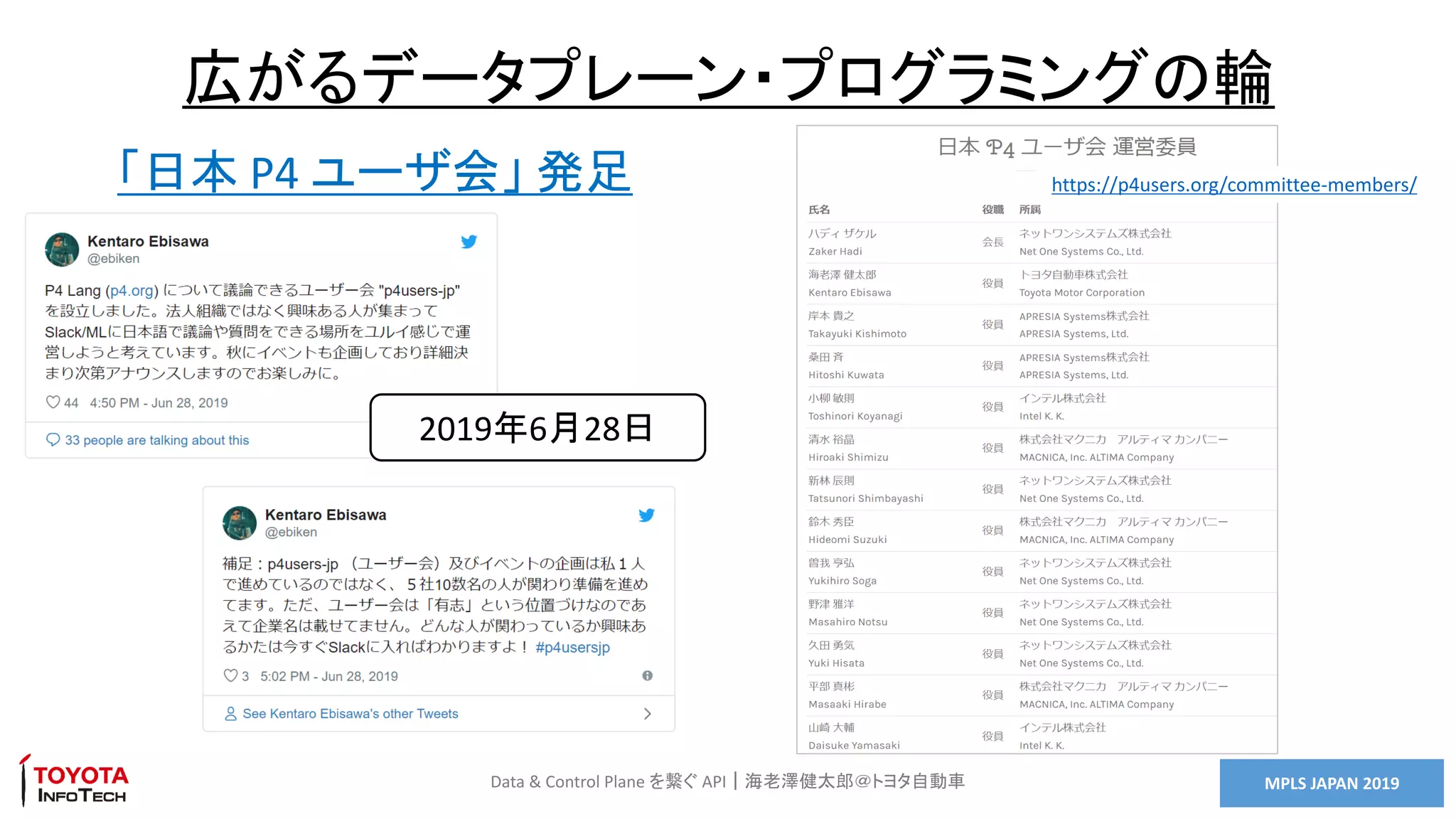Open the 日本 P4 ユーザ会 発足 heading link
Viewport: 1456px width, 819px height.
pyautogui.click(x=375, y=172)
